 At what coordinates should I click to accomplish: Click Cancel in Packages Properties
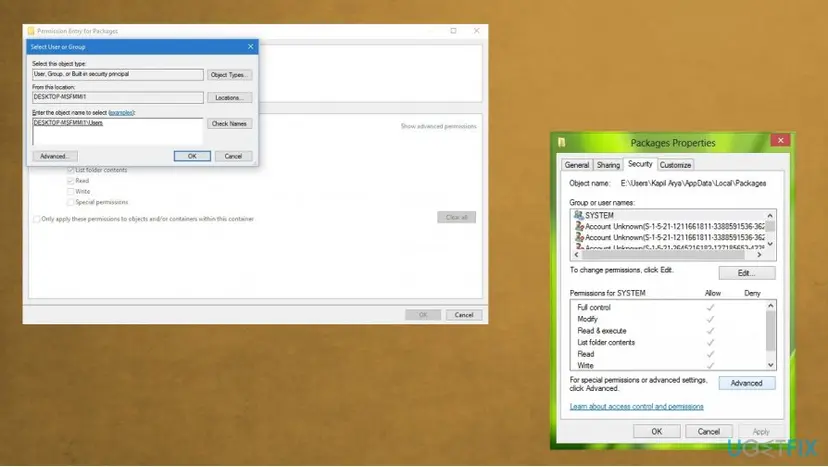(709, 432)
